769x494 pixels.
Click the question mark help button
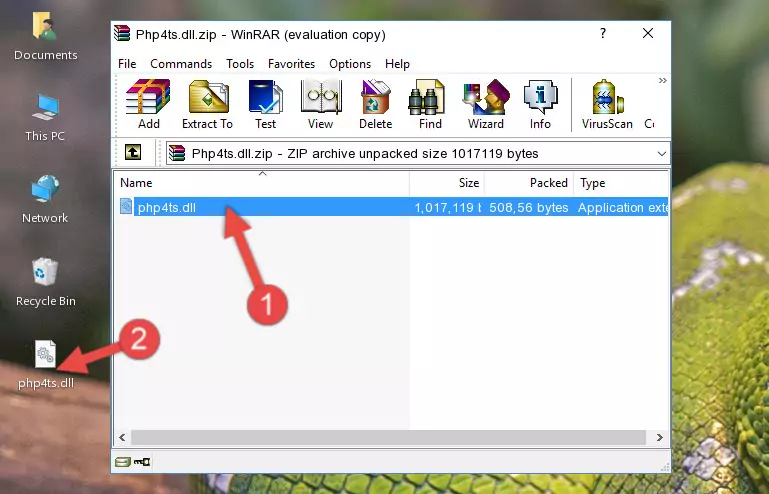[x=603, y=33]
